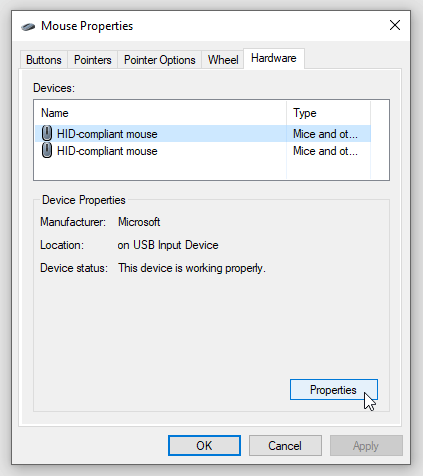Viewport: 423px width, 476px height.
Task: Sort devices by the Name column header
Action: [x=160, y=113]
